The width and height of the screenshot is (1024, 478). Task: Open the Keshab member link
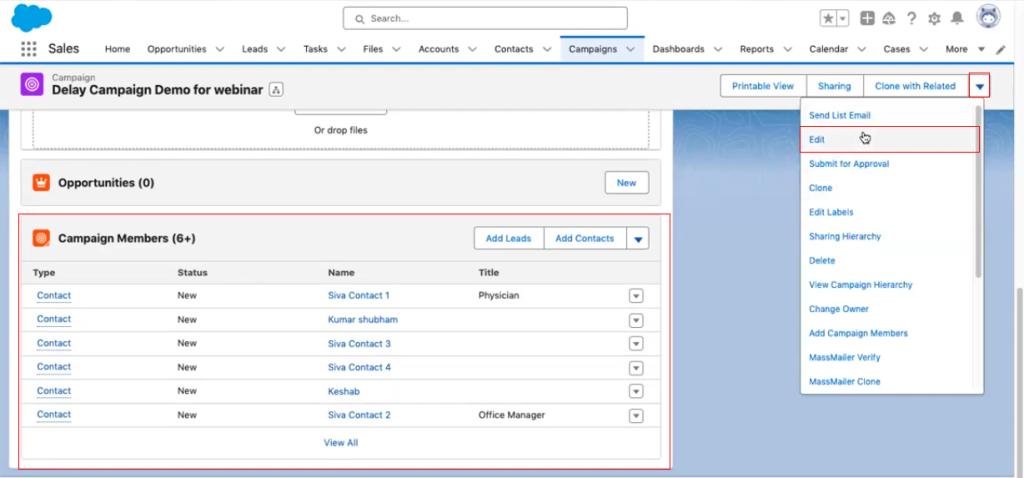pyautogui.click(x=344, y=391)
